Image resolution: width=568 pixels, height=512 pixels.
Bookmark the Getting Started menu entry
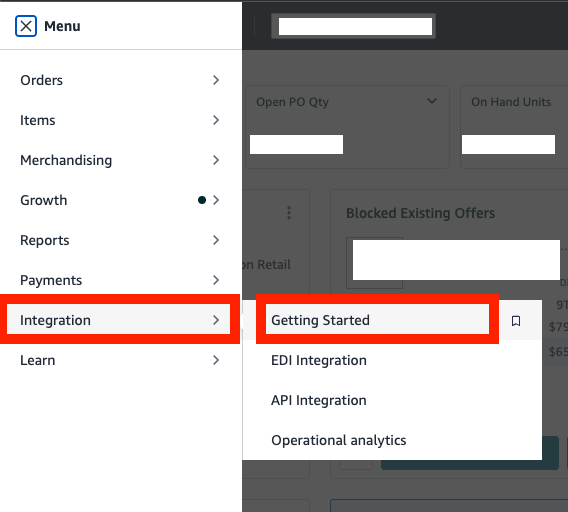point(516,321)
